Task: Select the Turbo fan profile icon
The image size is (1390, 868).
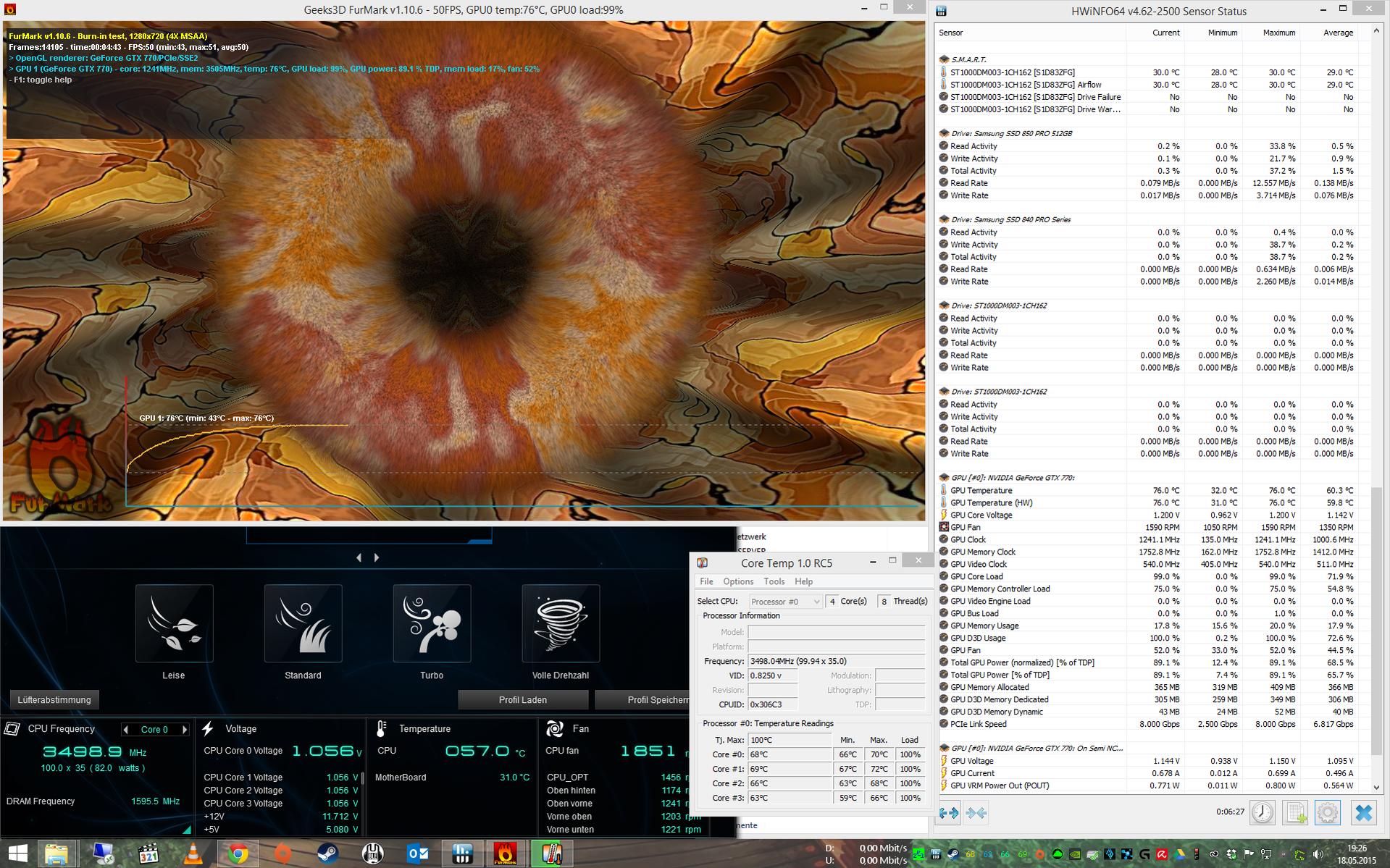Action: (x=432, y=623)
